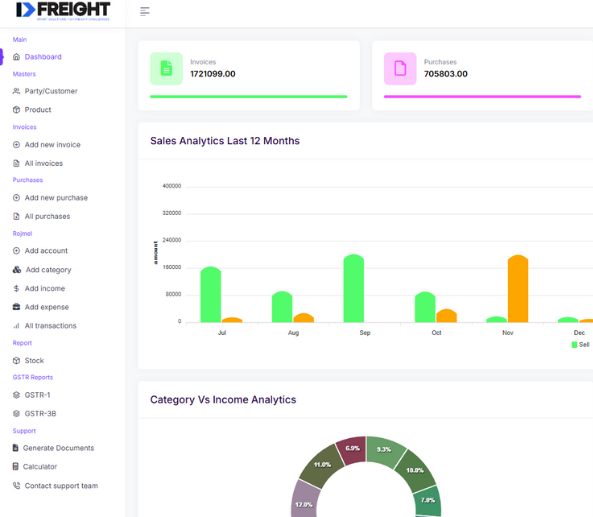Click the 9.3% donut segment

pos(384,450)
